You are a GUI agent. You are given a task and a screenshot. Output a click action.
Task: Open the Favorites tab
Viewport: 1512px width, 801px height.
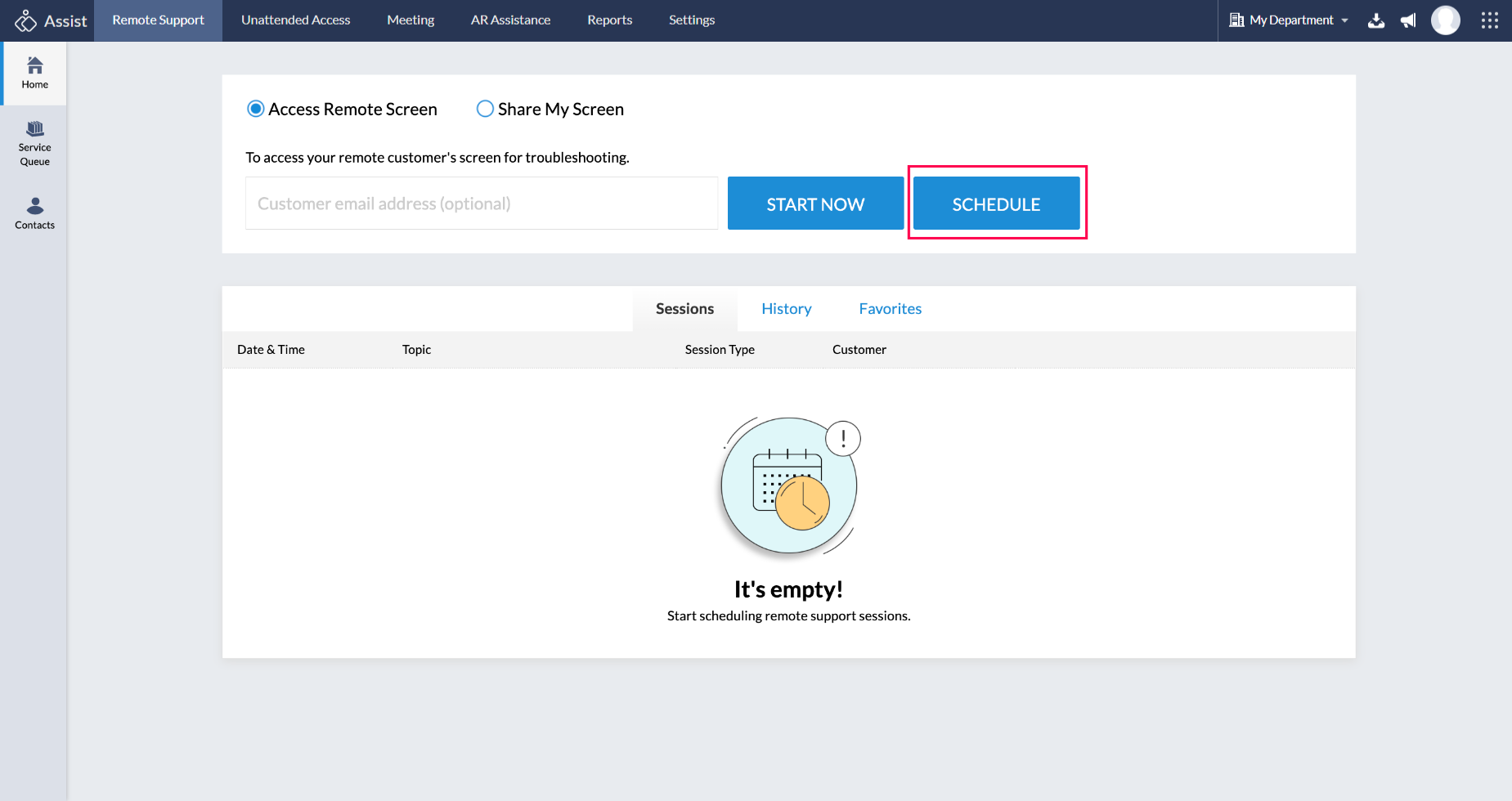pos(890,308)
